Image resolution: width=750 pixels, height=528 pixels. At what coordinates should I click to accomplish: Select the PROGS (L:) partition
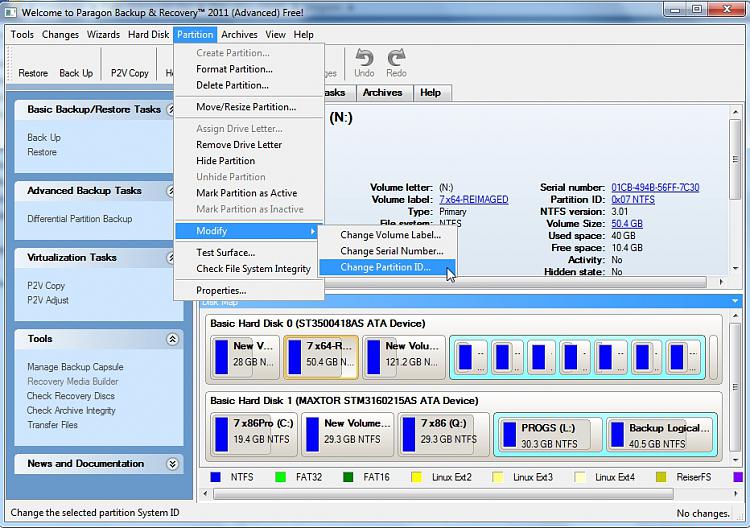point(548,435)
